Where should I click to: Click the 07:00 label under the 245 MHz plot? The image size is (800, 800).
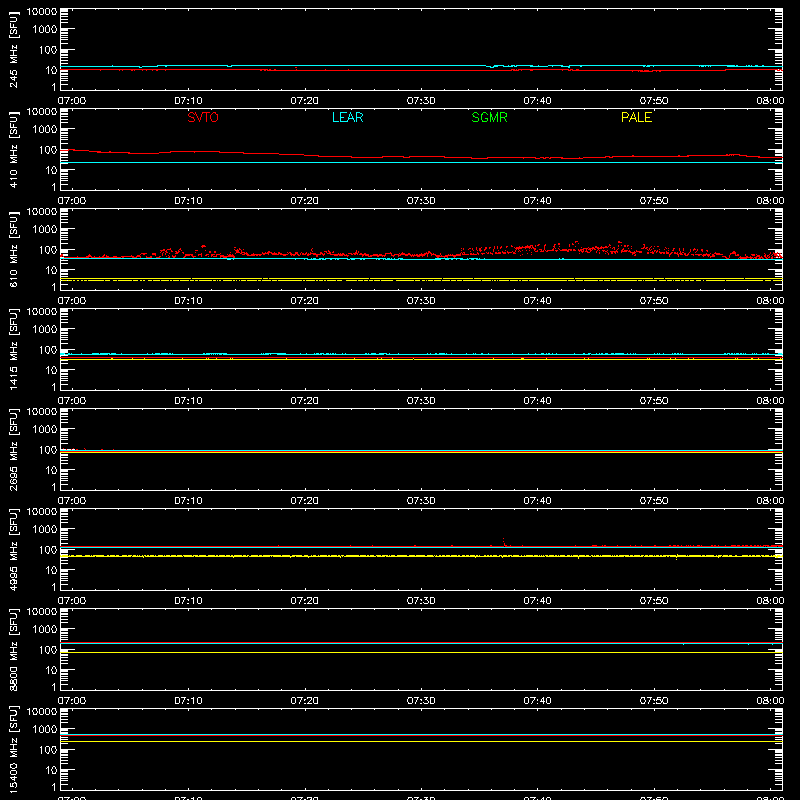coord(72,101)
